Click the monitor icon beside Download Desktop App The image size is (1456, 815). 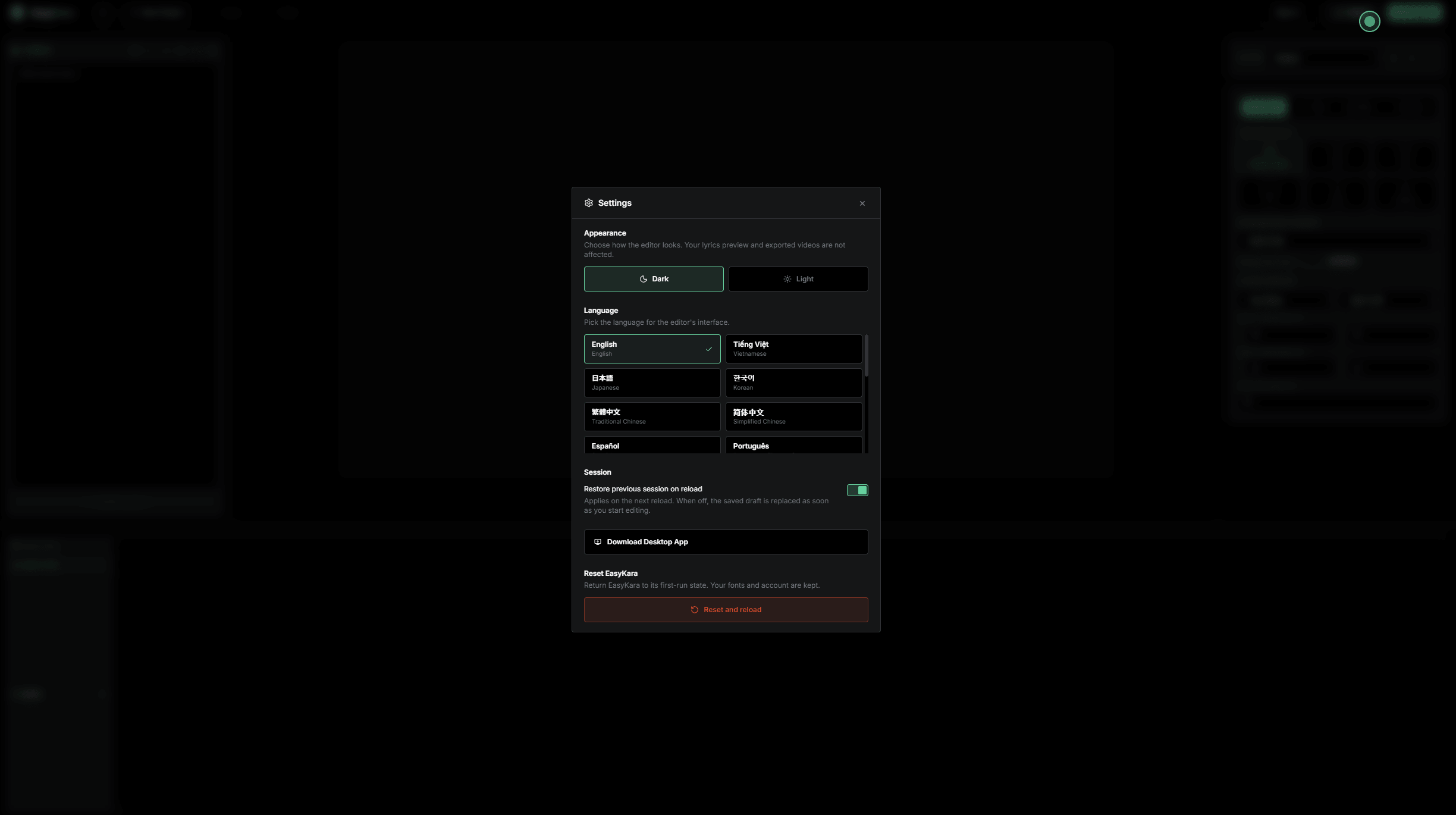point(597,542)
